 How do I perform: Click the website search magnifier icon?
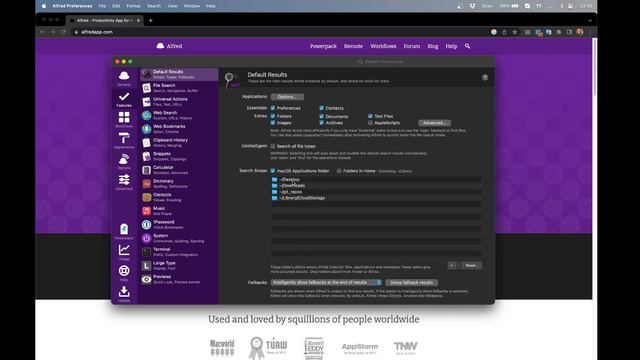(467, 46)
